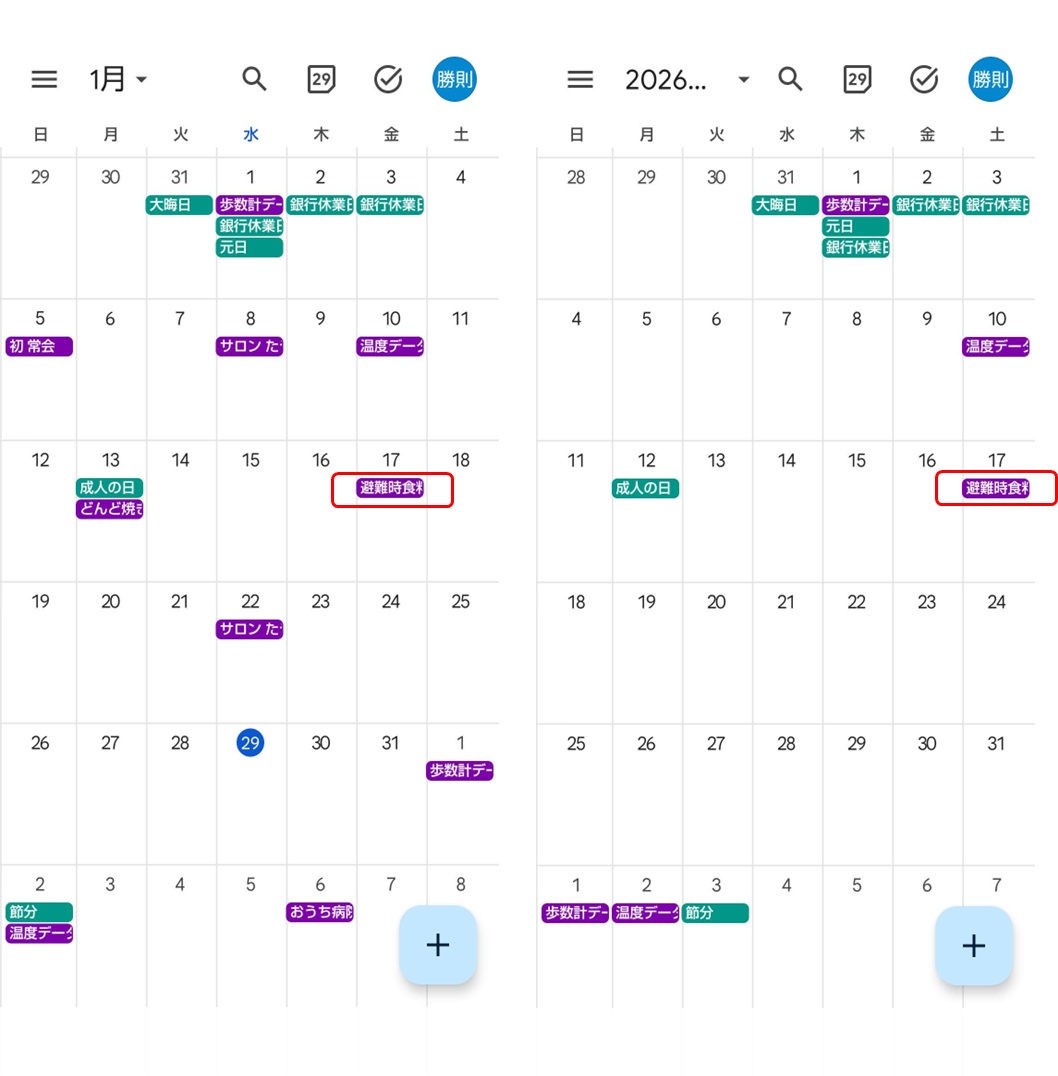Screen dimensions: 1058x1076
Task: Select today's date 29 circled in blue
Action: [x=250, y=742]
